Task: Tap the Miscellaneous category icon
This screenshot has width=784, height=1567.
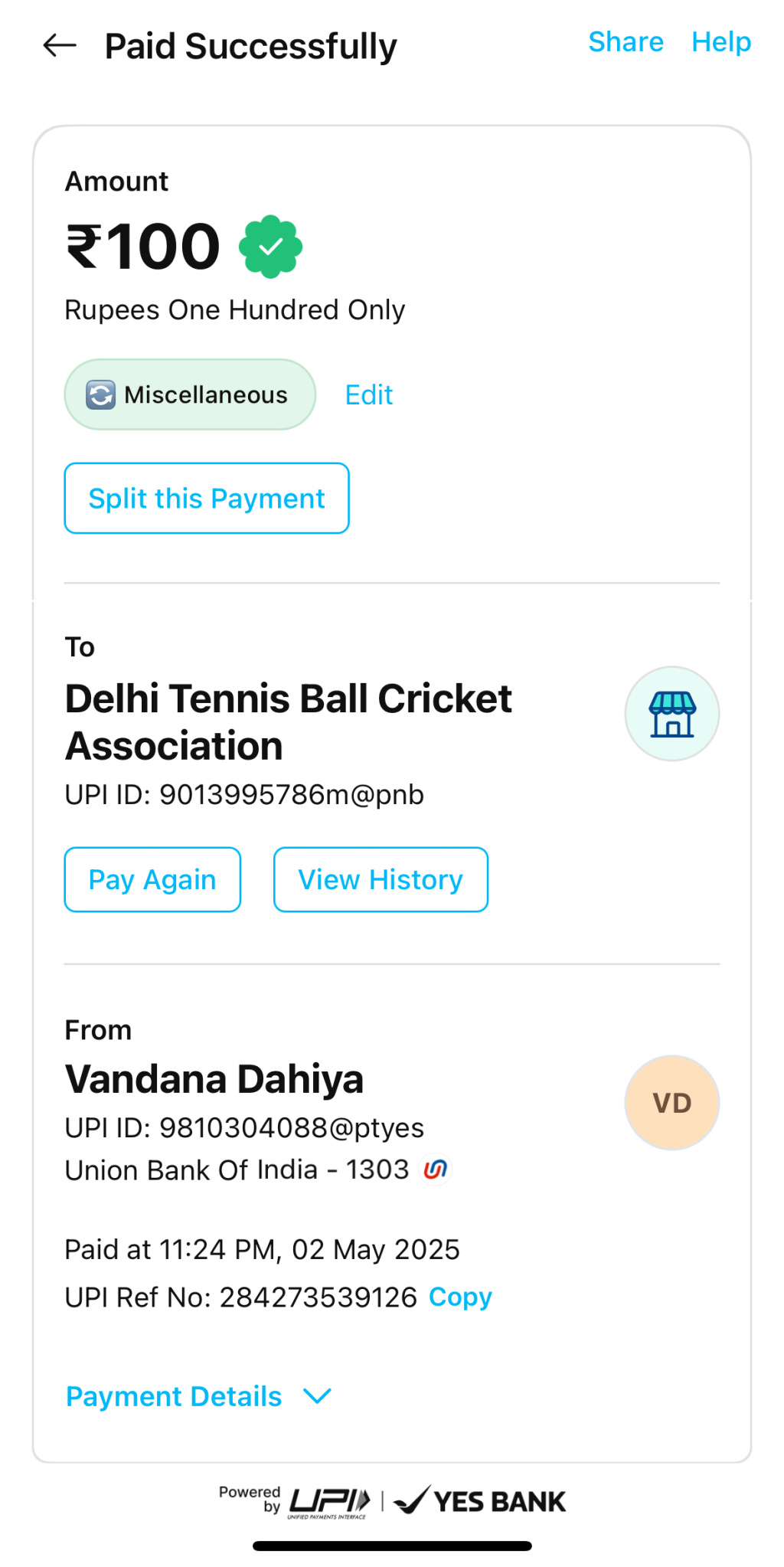Action: (x=100, y=395)
